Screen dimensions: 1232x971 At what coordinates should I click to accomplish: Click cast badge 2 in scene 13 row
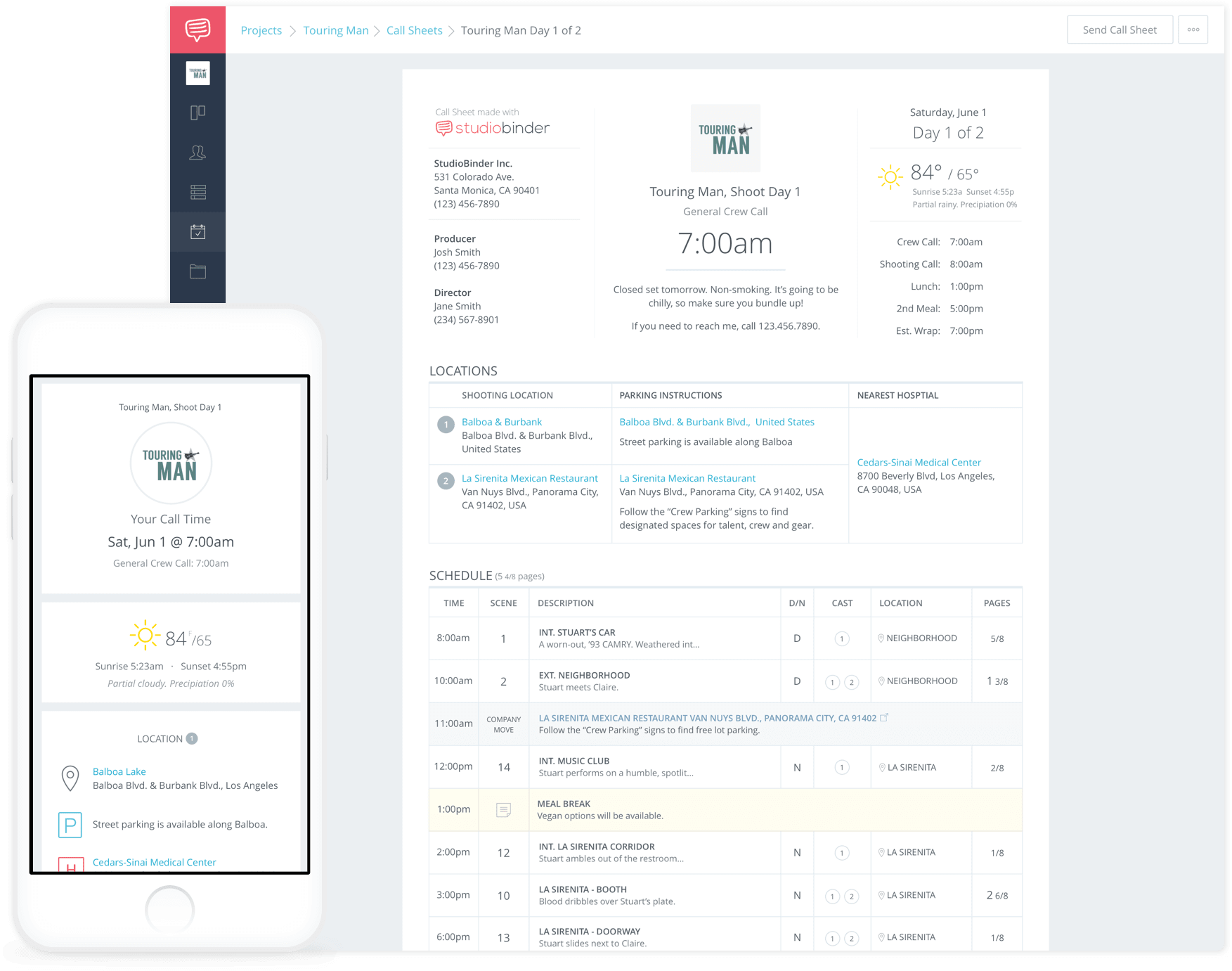(x=851, y=939)
